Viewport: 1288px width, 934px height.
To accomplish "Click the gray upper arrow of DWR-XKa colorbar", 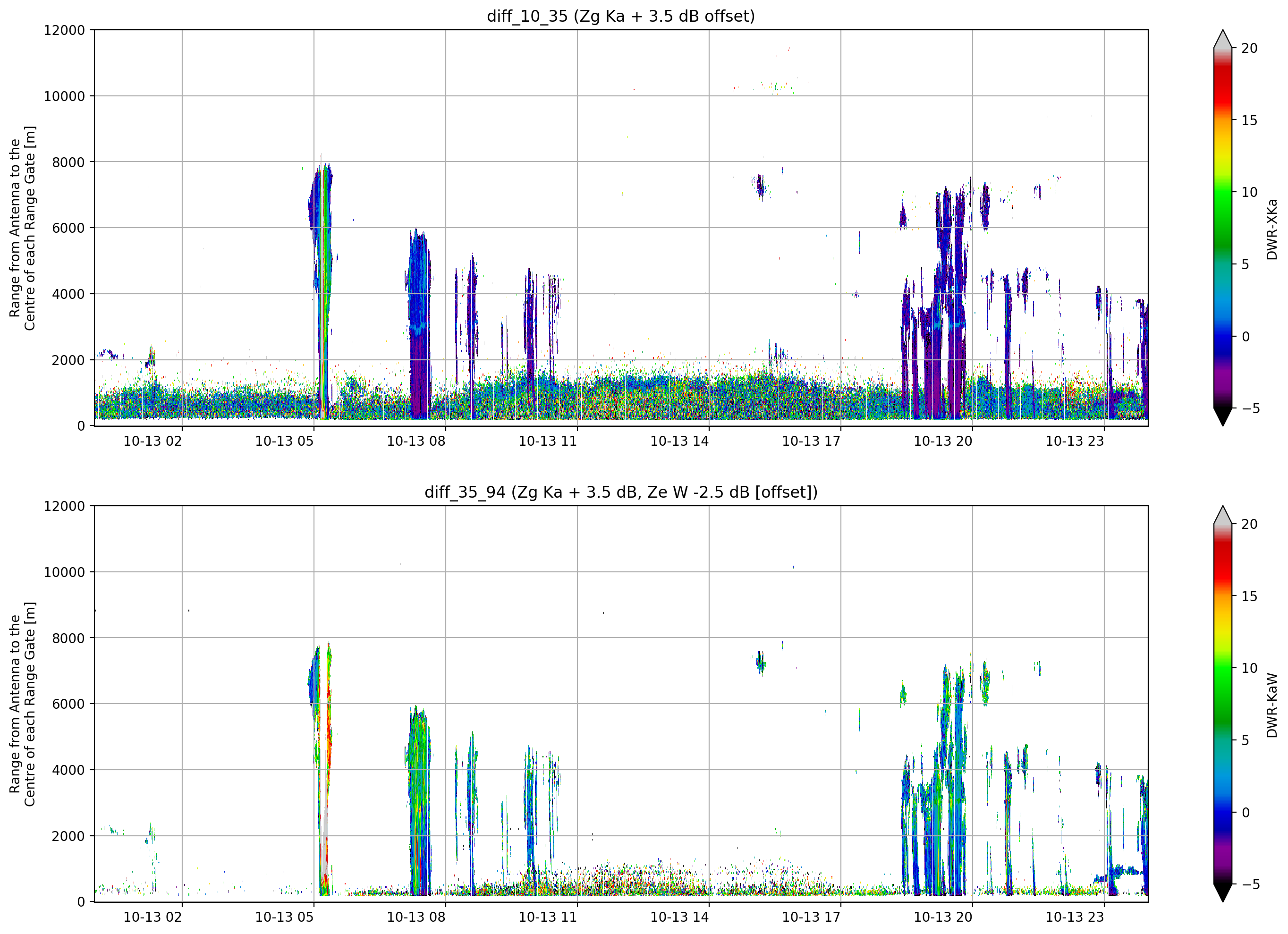I will coord(1223,40).
